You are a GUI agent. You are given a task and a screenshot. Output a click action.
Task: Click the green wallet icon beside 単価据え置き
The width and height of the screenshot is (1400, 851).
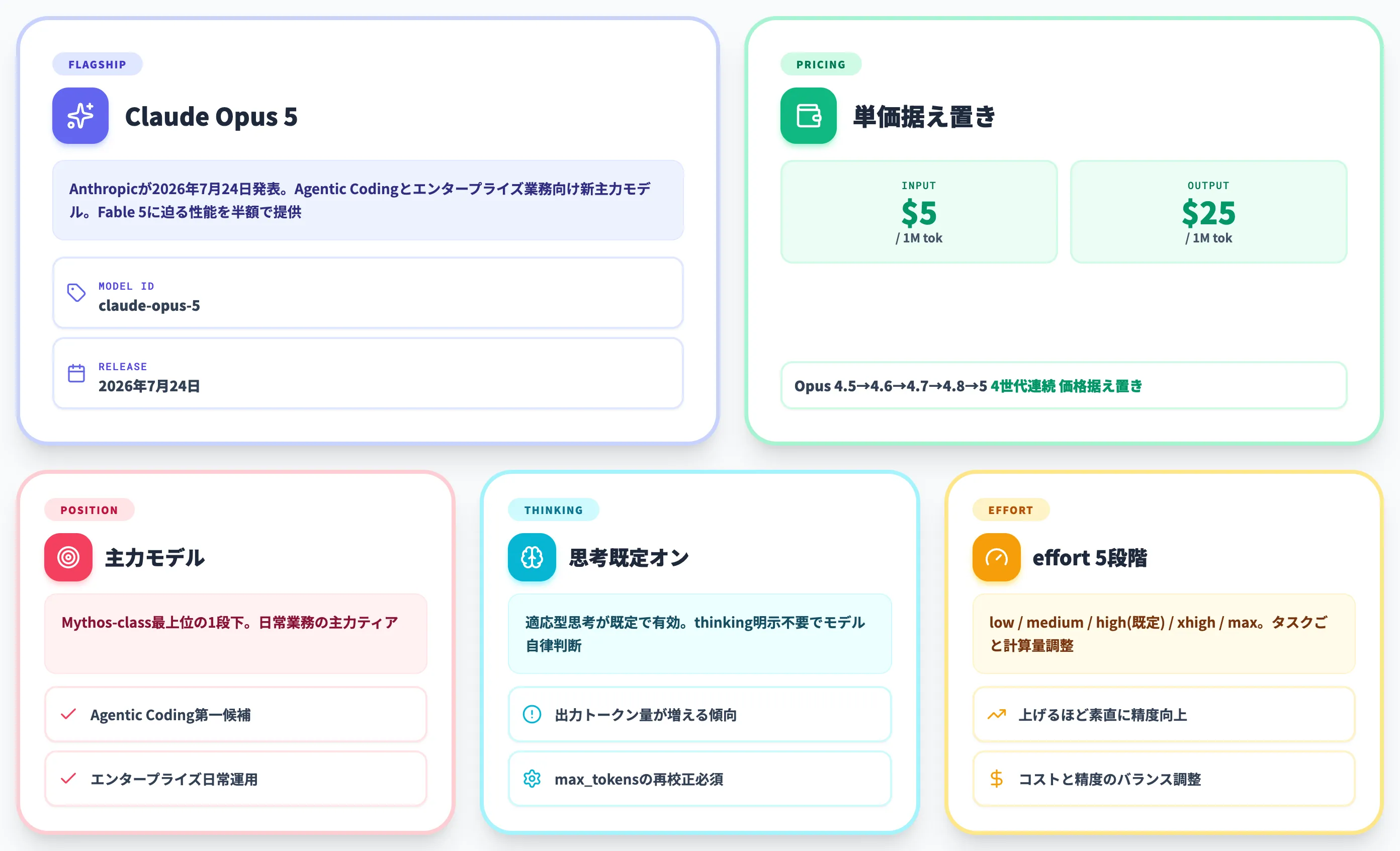(808, 115)
